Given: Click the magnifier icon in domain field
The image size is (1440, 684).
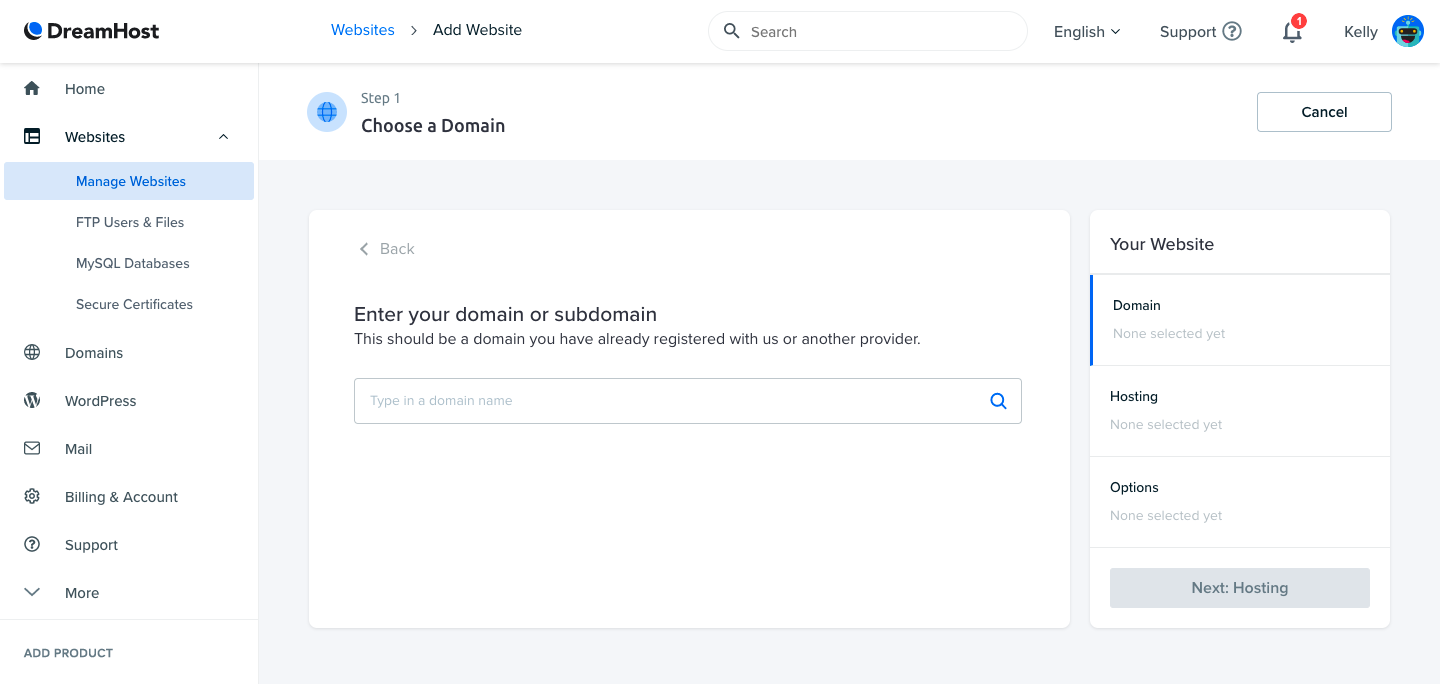Looking at the screenshot, I should tap(998, 401).
